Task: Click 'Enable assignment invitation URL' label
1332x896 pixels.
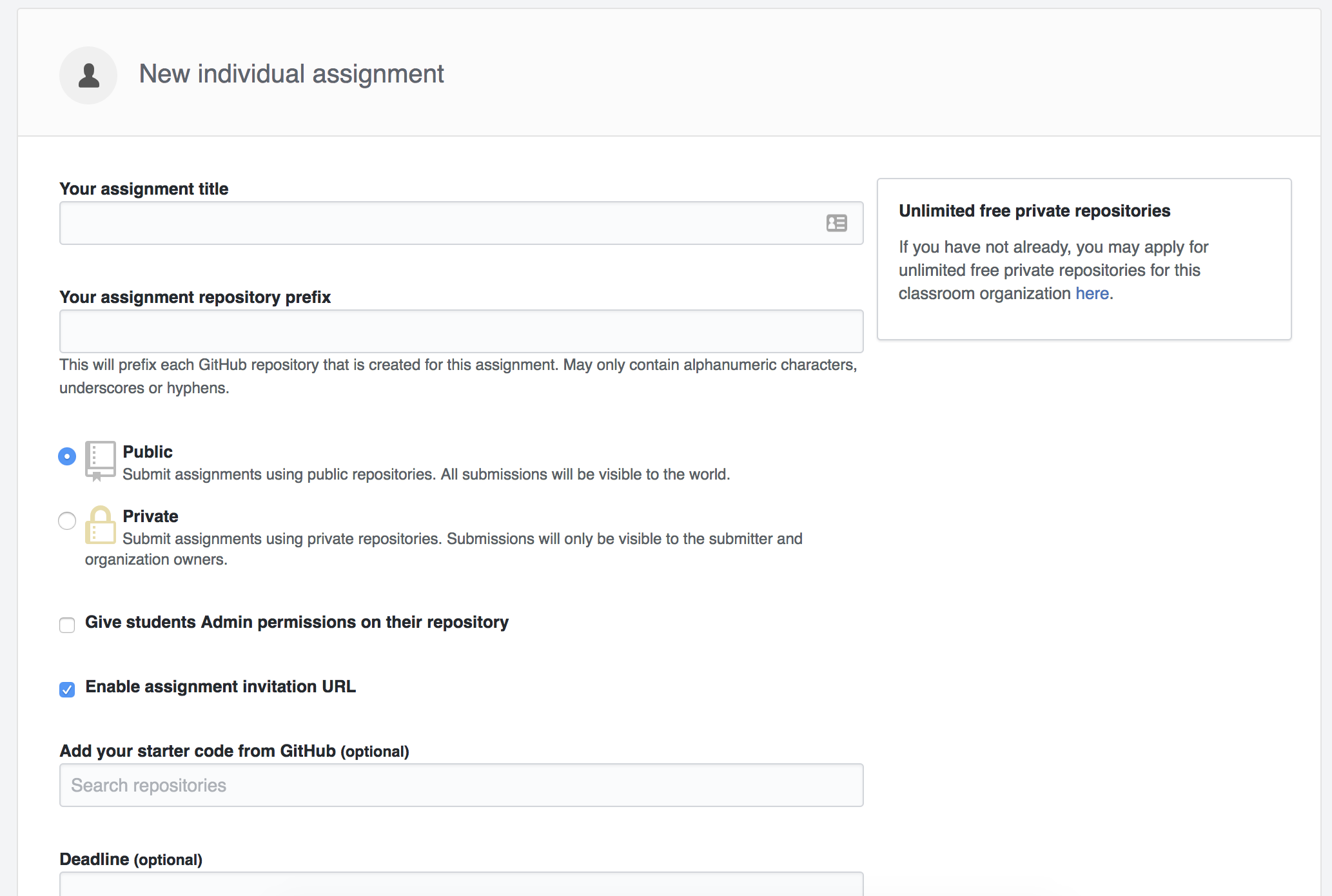Action: coord(220,687)
